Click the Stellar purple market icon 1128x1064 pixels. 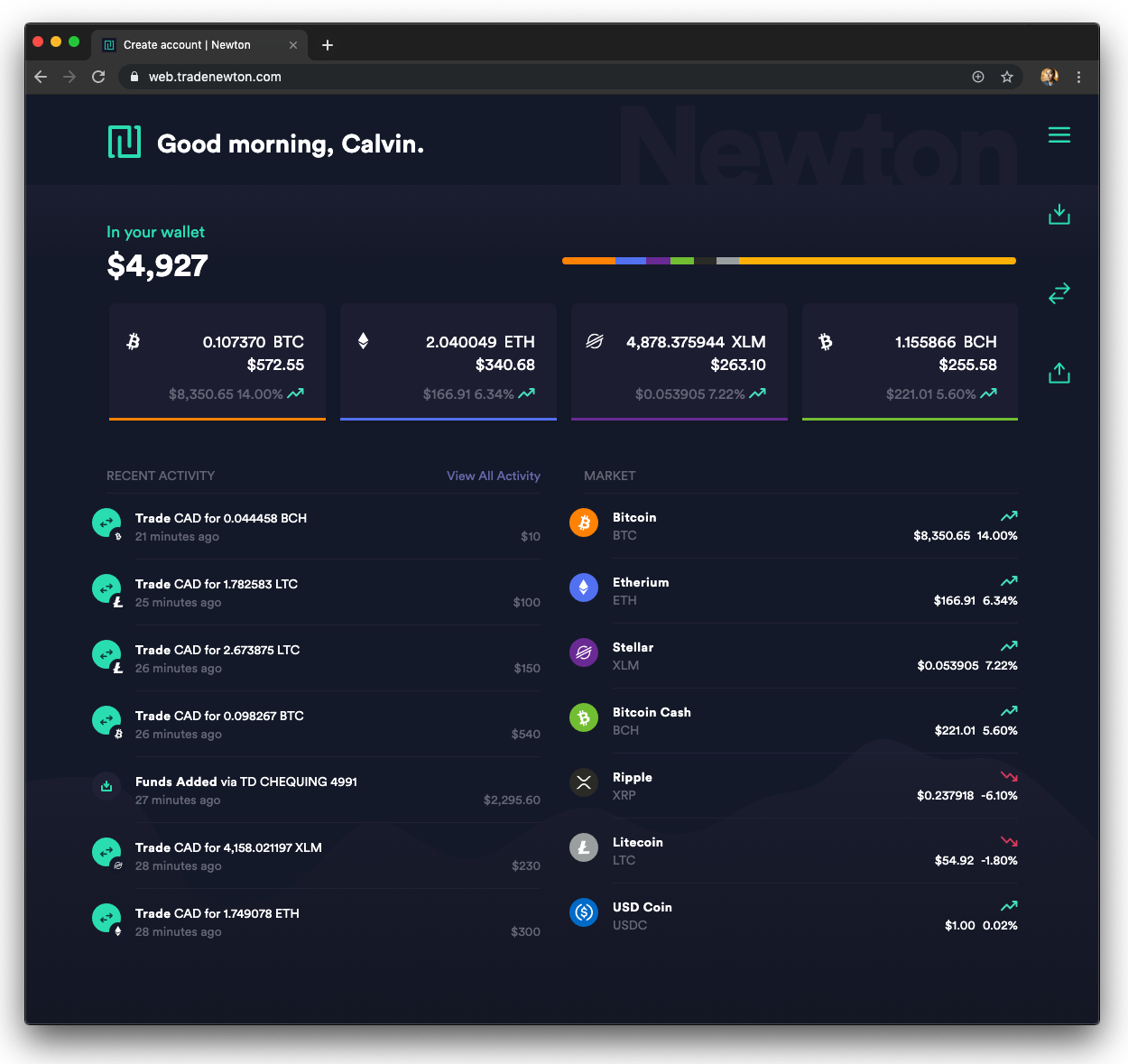(x=584, y=652)
